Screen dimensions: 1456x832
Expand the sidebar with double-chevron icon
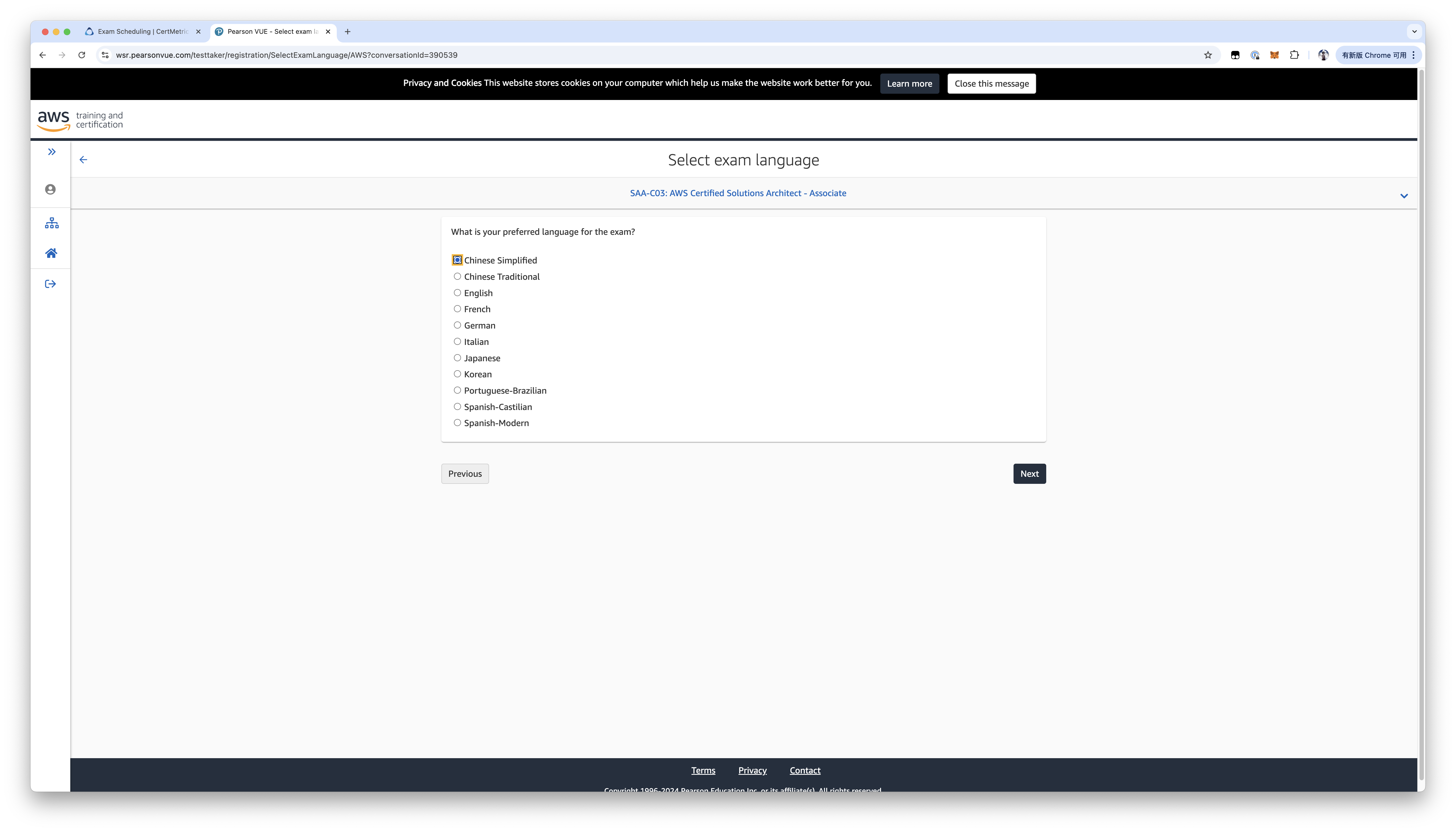[x=51, y=151]
